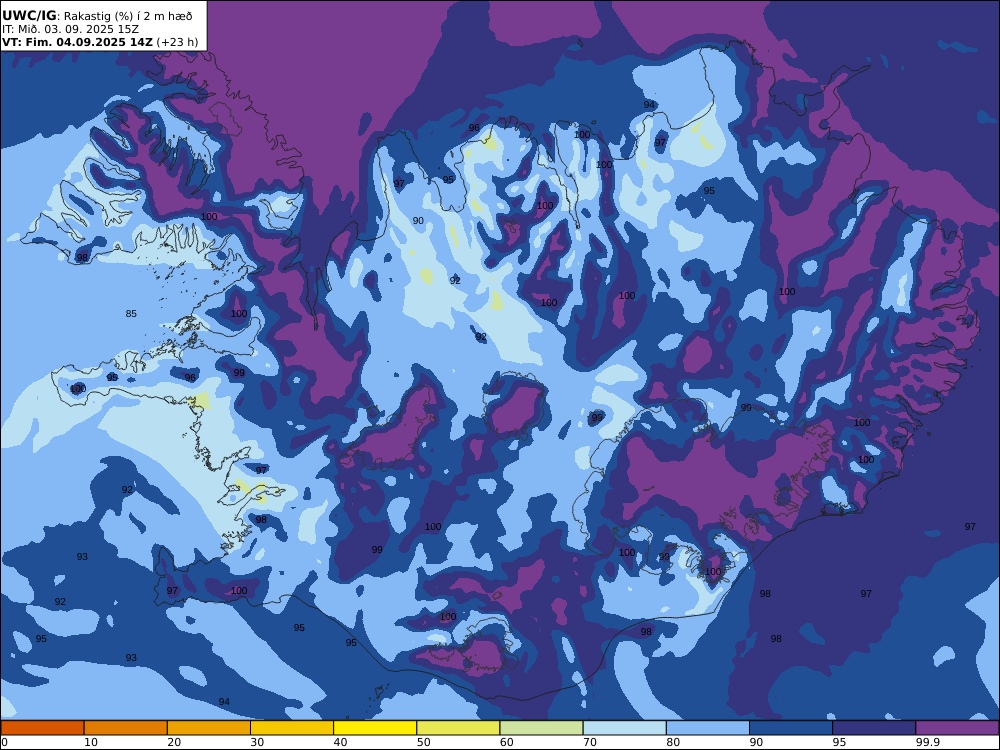The width and height of the screenshot is (1000, 750).
Task: Click the "20" tick label on color scale
Action: (174, 742)
